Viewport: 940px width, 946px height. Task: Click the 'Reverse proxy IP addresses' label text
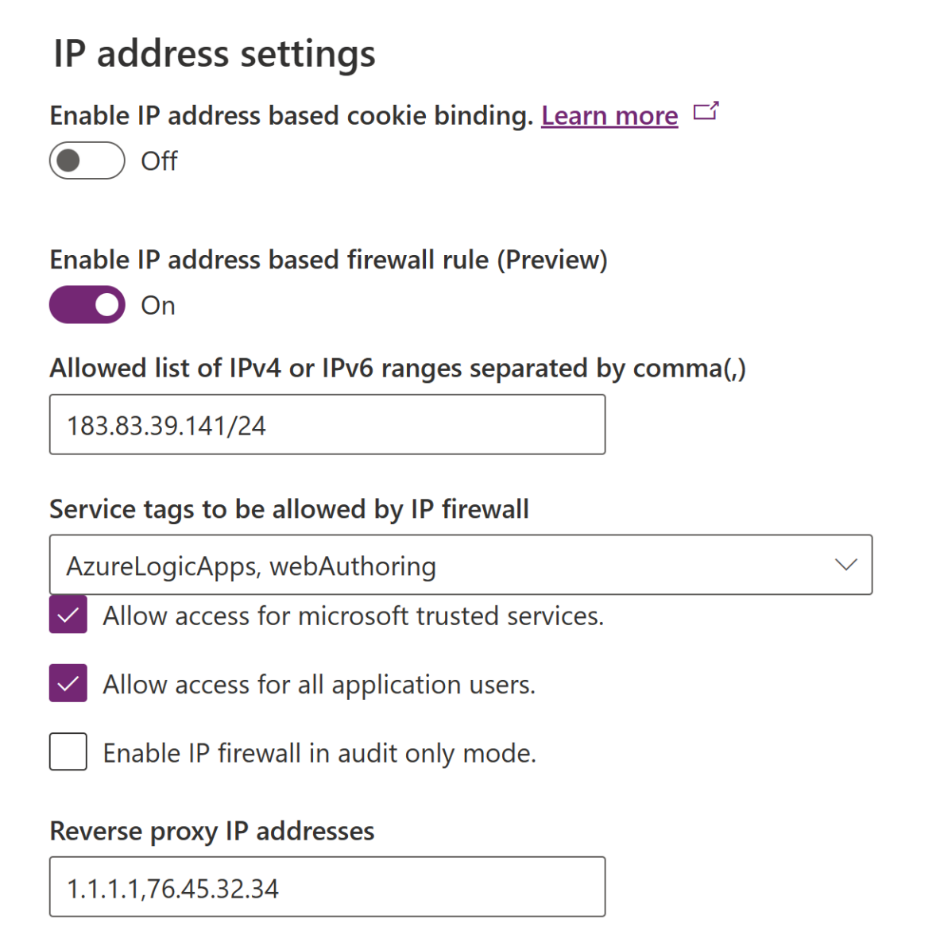click(x=212, y=831)
